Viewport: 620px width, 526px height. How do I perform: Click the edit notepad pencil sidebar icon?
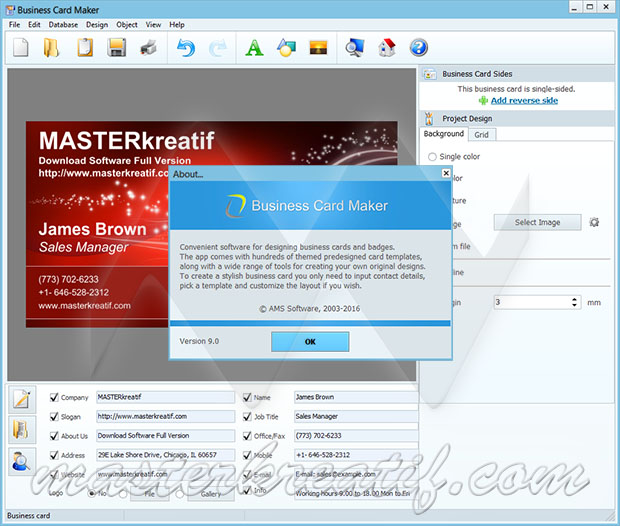22,399
